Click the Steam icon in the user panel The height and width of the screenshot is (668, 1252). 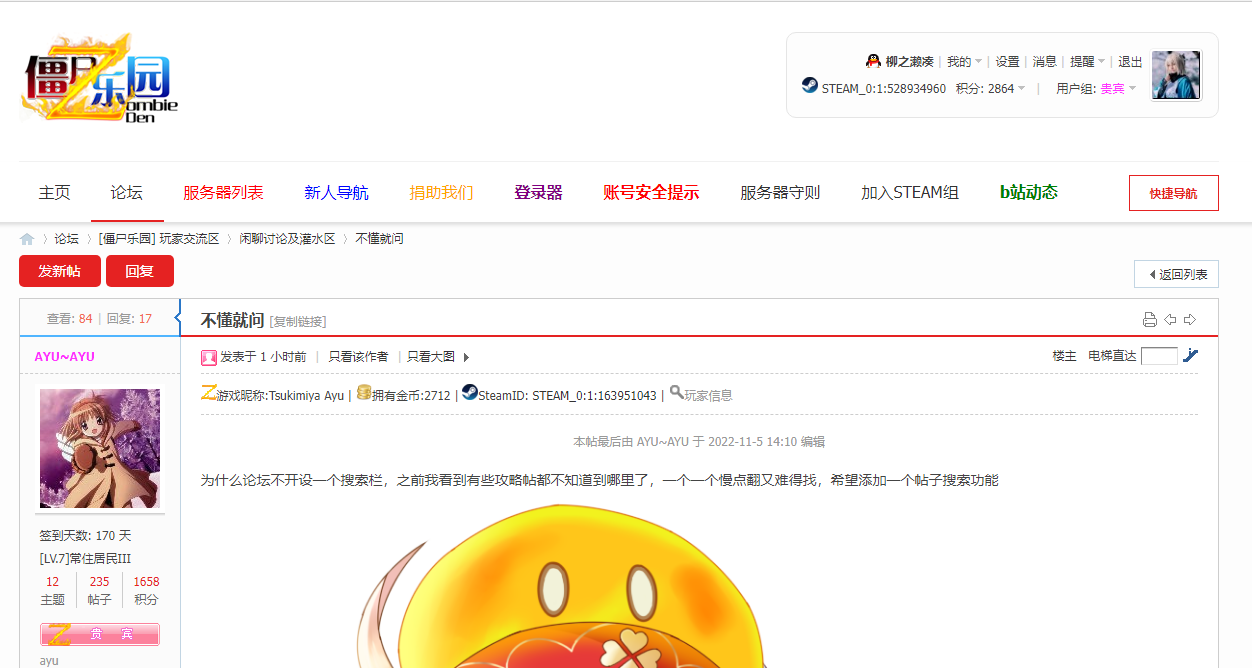(810, 86)
